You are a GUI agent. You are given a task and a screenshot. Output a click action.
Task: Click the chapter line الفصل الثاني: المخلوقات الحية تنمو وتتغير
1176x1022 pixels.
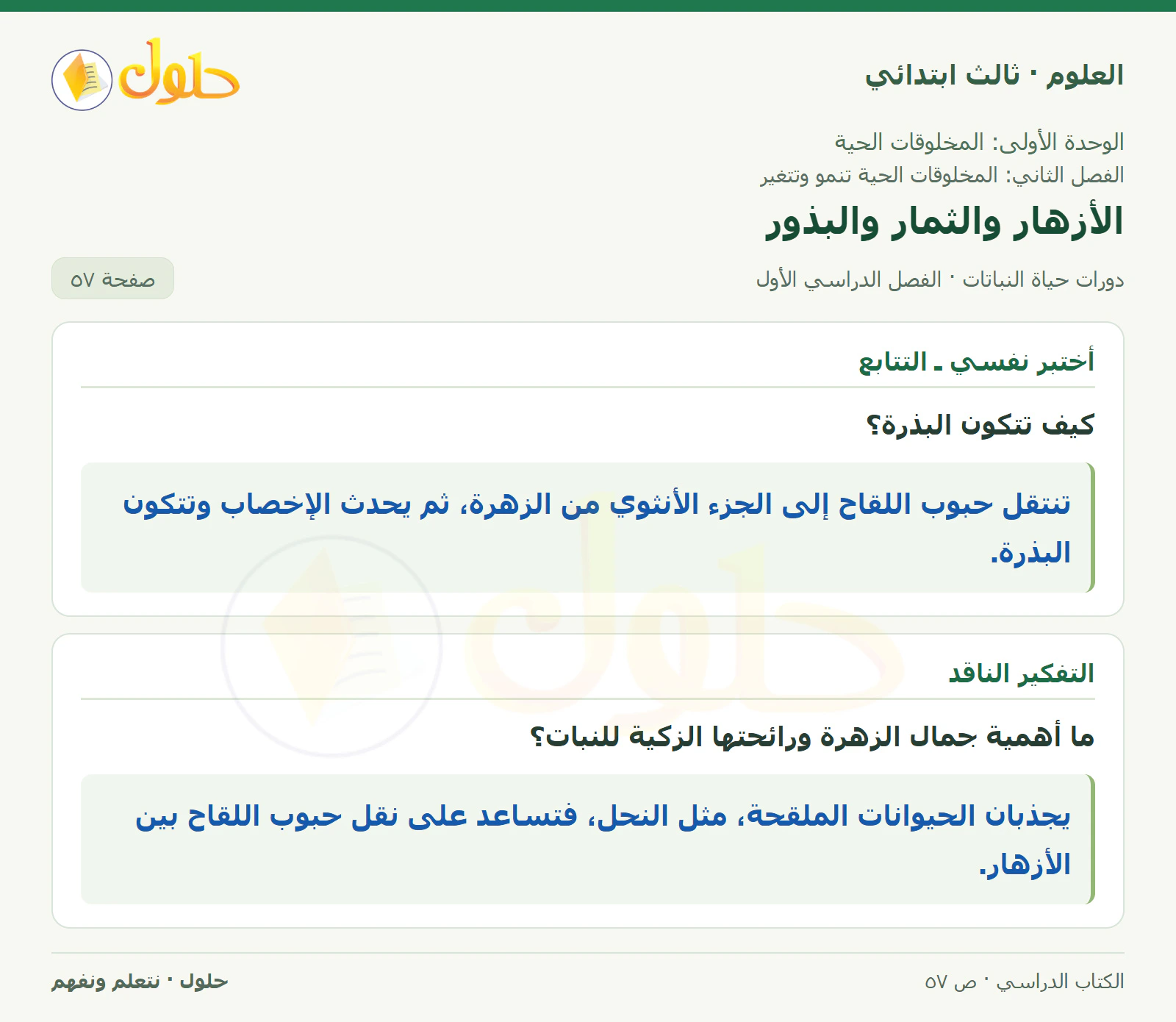(x=942, y=175)
